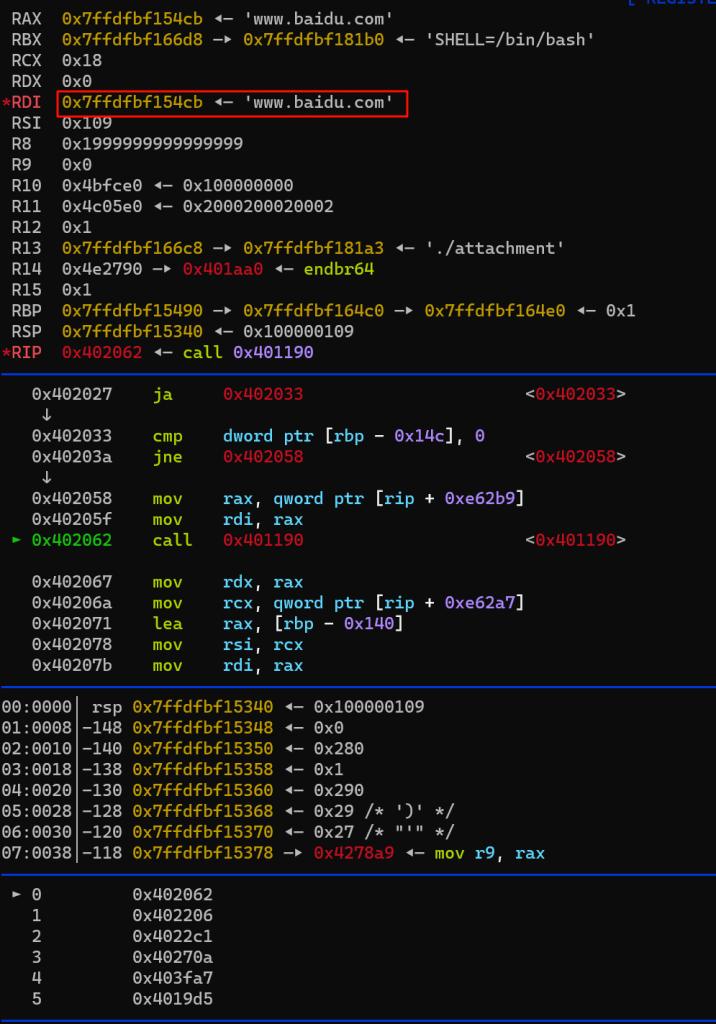
Task: Click the arrow marker beside backtrace frame 0
Action: click(x=15, y=894)
